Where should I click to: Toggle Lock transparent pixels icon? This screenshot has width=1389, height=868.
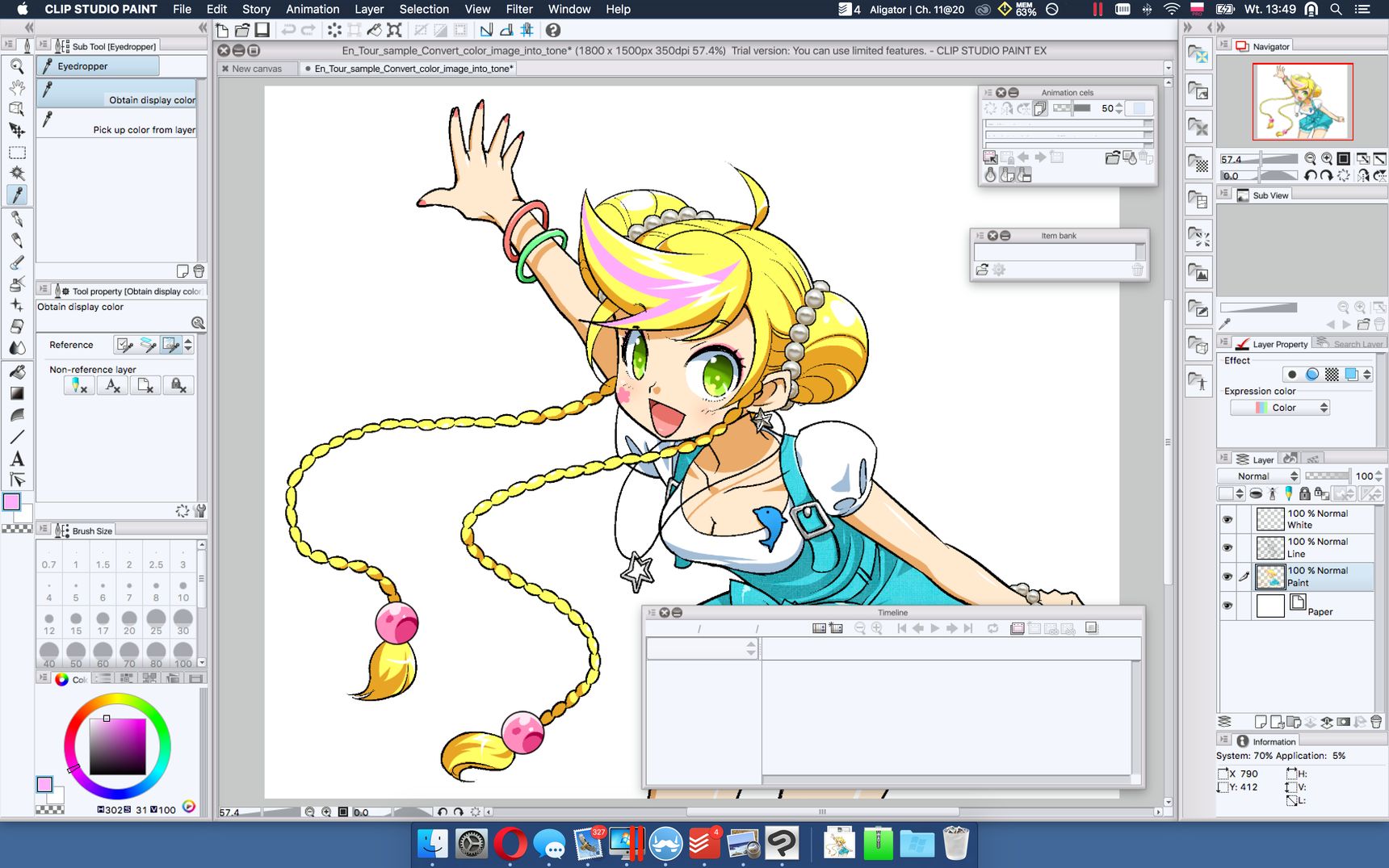tap(1321, 493)
